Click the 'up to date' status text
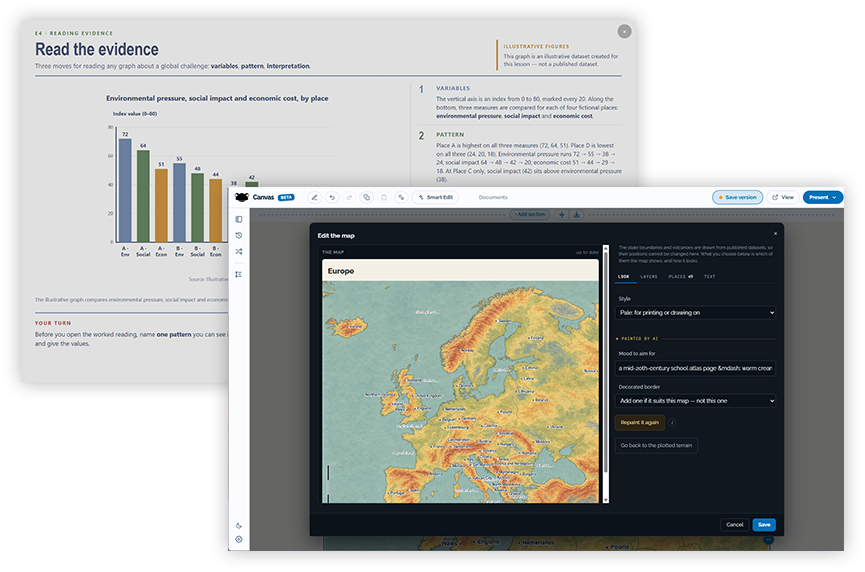The image size is (865, 572). 587,252
